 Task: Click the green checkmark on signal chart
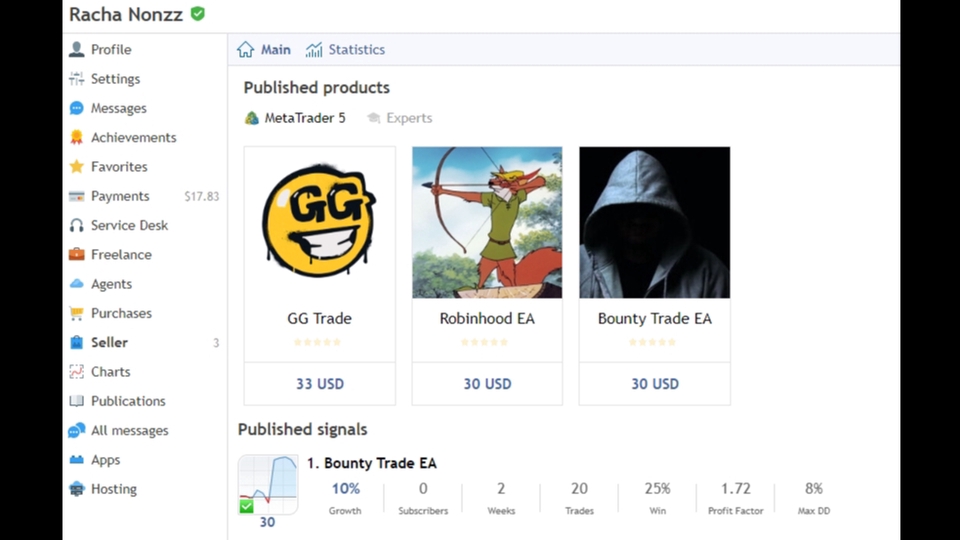[246, 506]
